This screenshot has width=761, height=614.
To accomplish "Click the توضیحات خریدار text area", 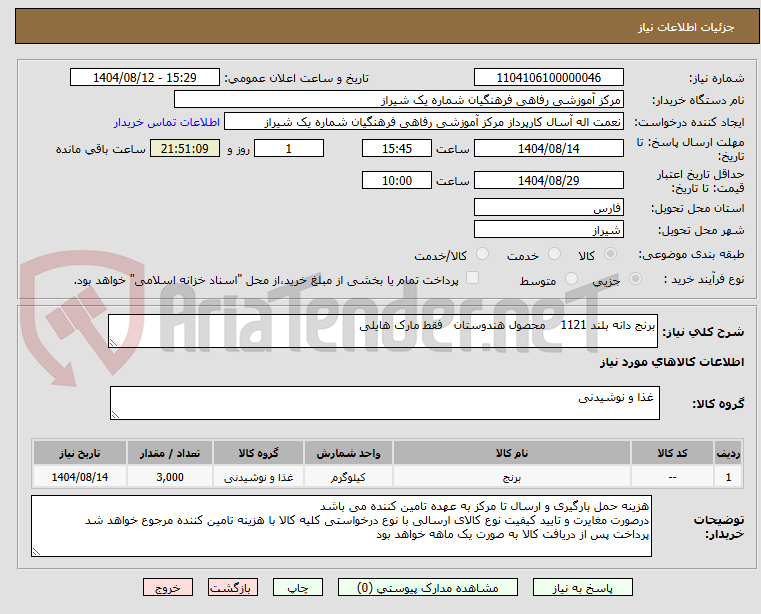I will [x=341, y=526].
